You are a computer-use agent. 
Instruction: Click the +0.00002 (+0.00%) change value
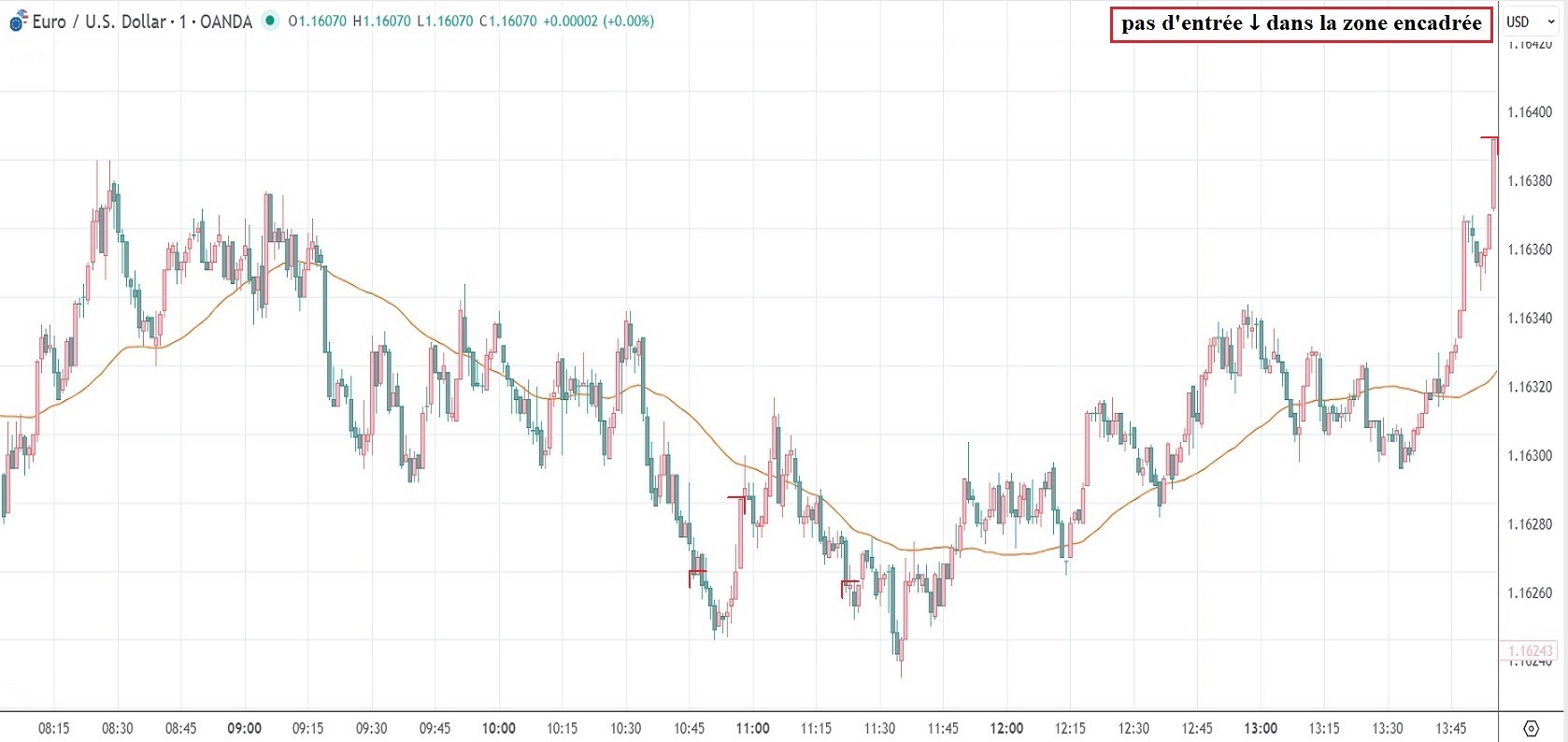pos(598,21)
